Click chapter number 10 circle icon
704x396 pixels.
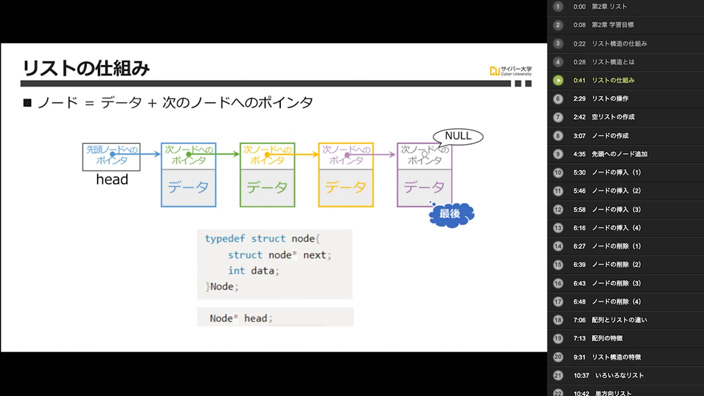558,172
